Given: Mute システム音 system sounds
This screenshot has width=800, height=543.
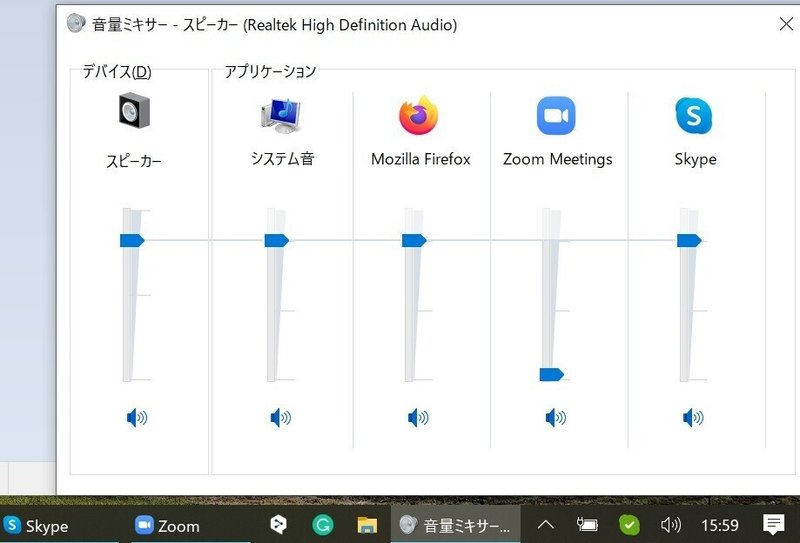Looking at the screenshot, I should (281, 418).
